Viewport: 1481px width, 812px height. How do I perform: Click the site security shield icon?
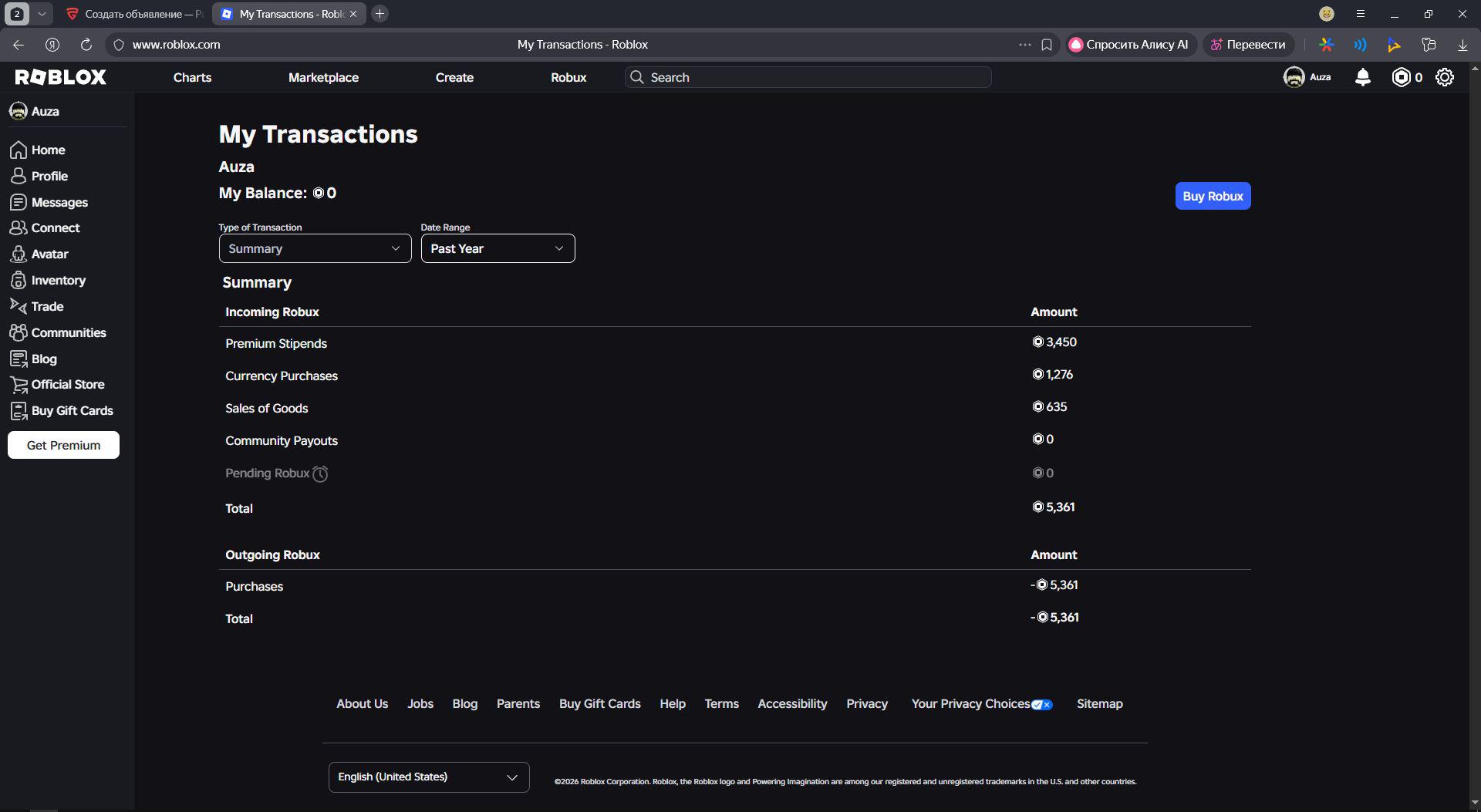(x=119, y=45)
